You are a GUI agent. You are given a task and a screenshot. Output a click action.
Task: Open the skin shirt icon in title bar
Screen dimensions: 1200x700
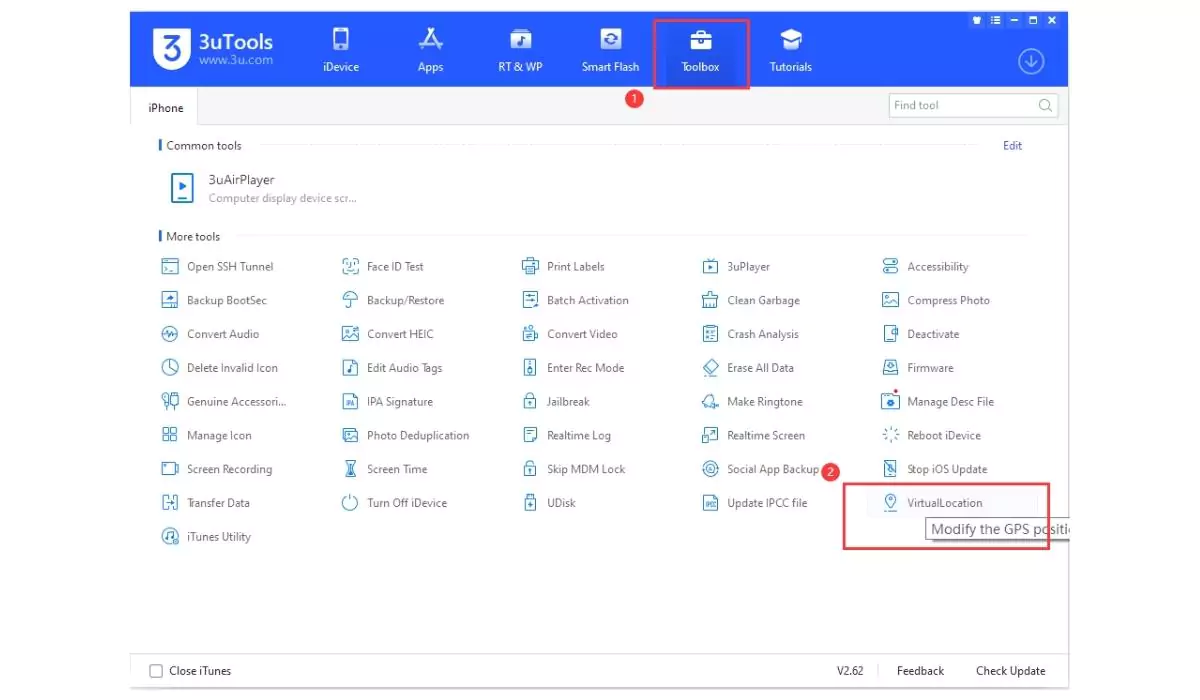point(977,20)
